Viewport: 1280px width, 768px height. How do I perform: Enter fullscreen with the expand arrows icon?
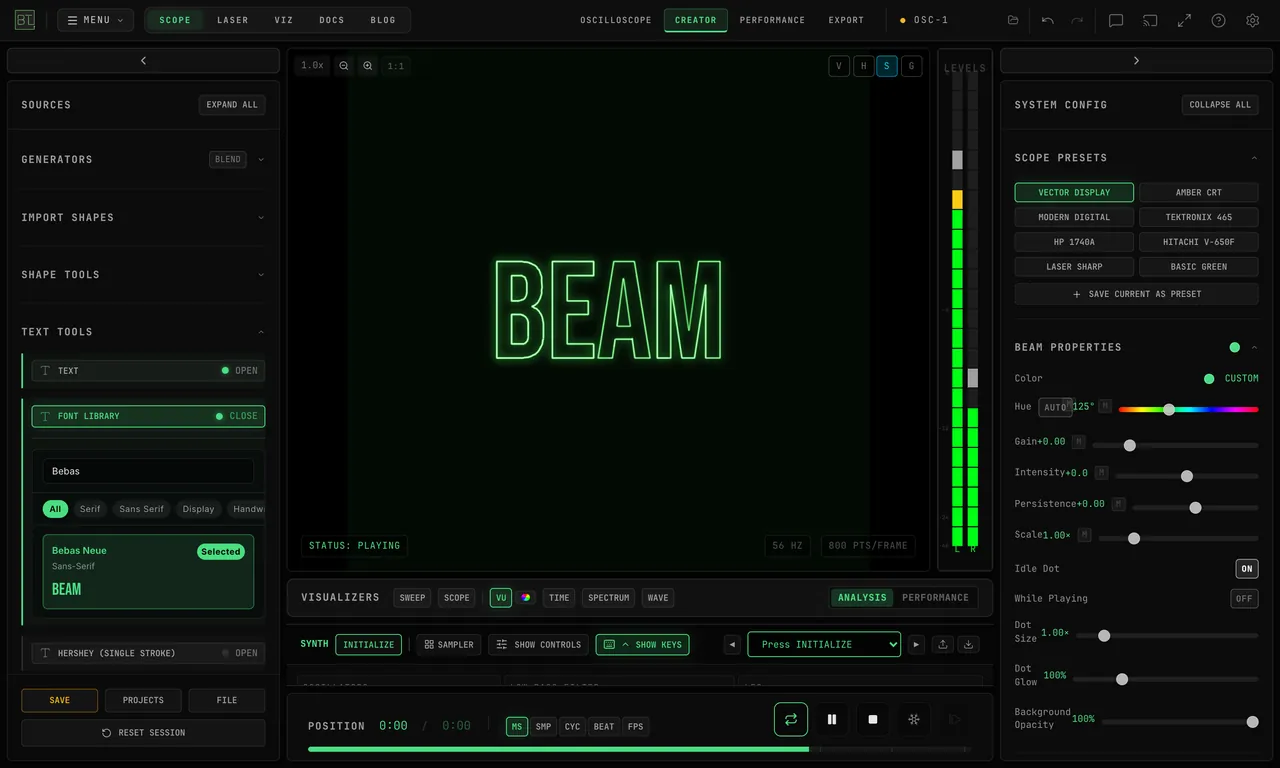coord(1184,20)
